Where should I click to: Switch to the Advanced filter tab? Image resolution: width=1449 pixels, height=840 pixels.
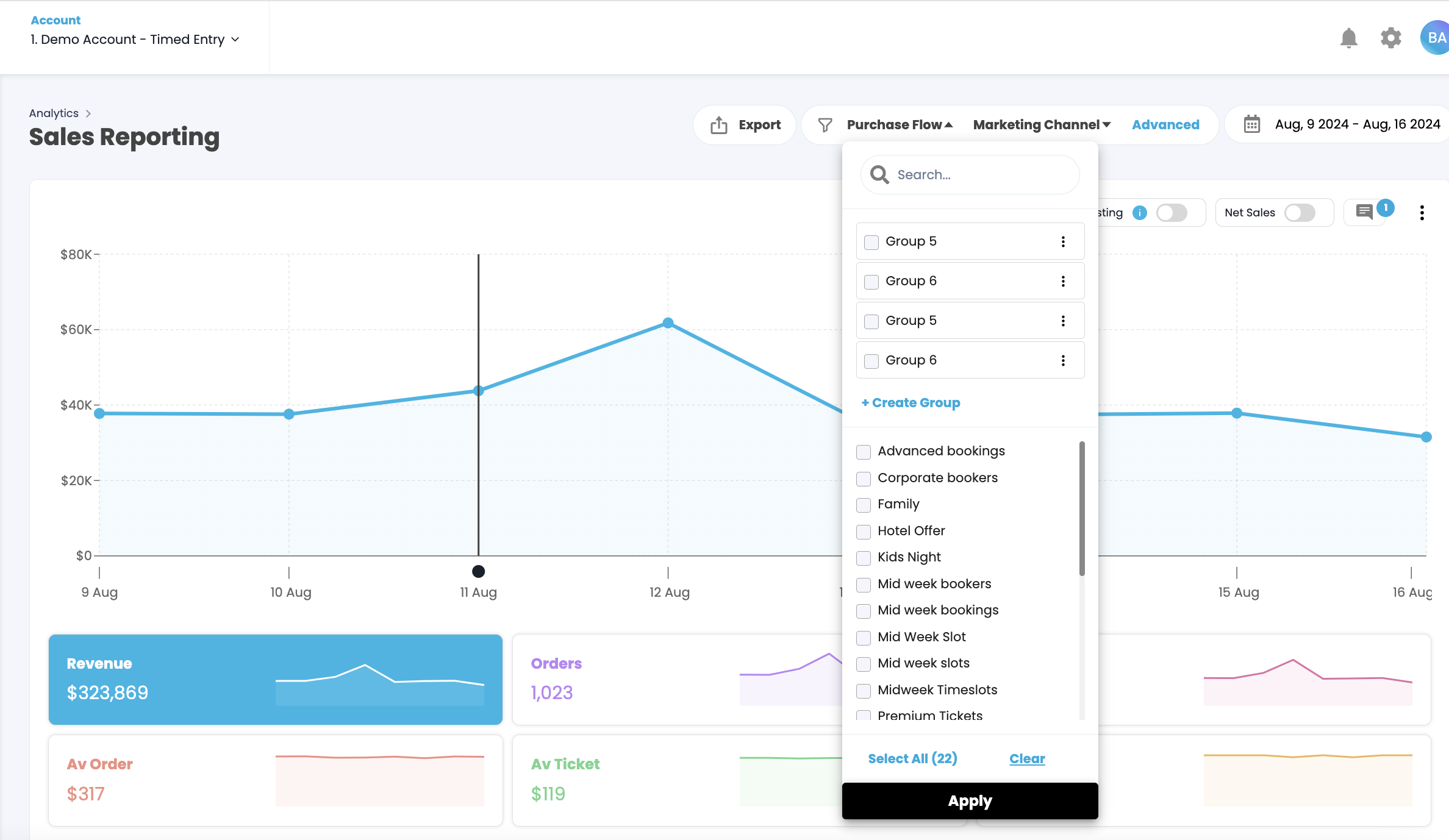[x=1165, y=125]
